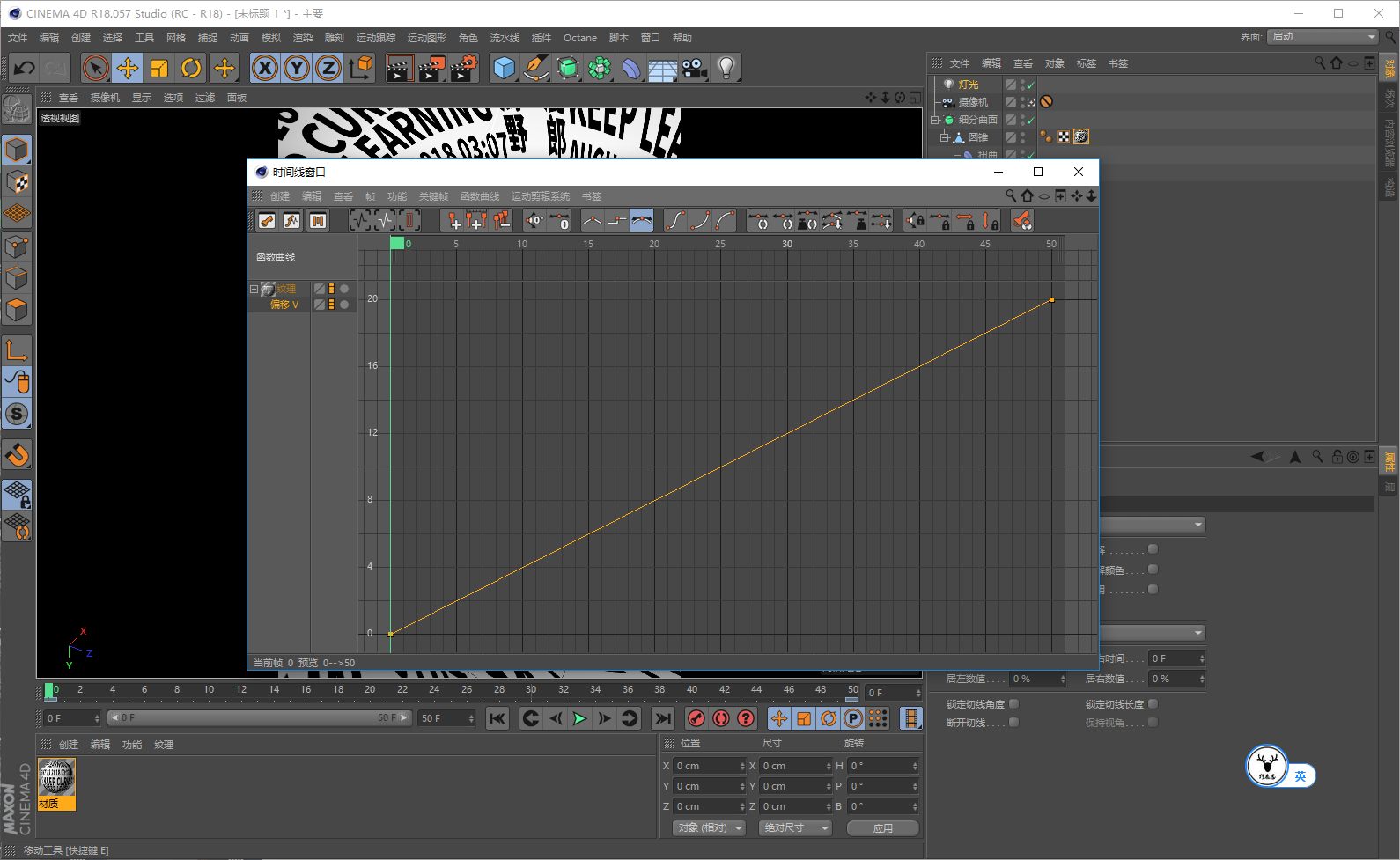Toggle the Z axis lock

tap(328, 68)
